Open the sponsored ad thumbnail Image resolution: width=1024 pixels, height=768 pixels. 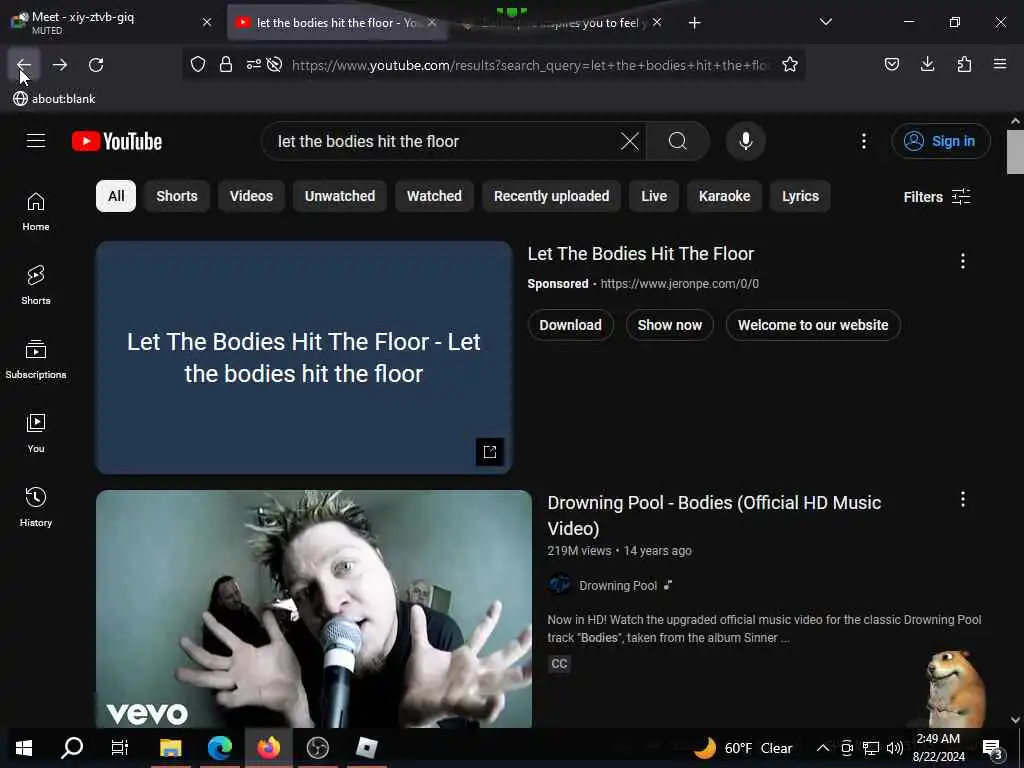(304, 357)
